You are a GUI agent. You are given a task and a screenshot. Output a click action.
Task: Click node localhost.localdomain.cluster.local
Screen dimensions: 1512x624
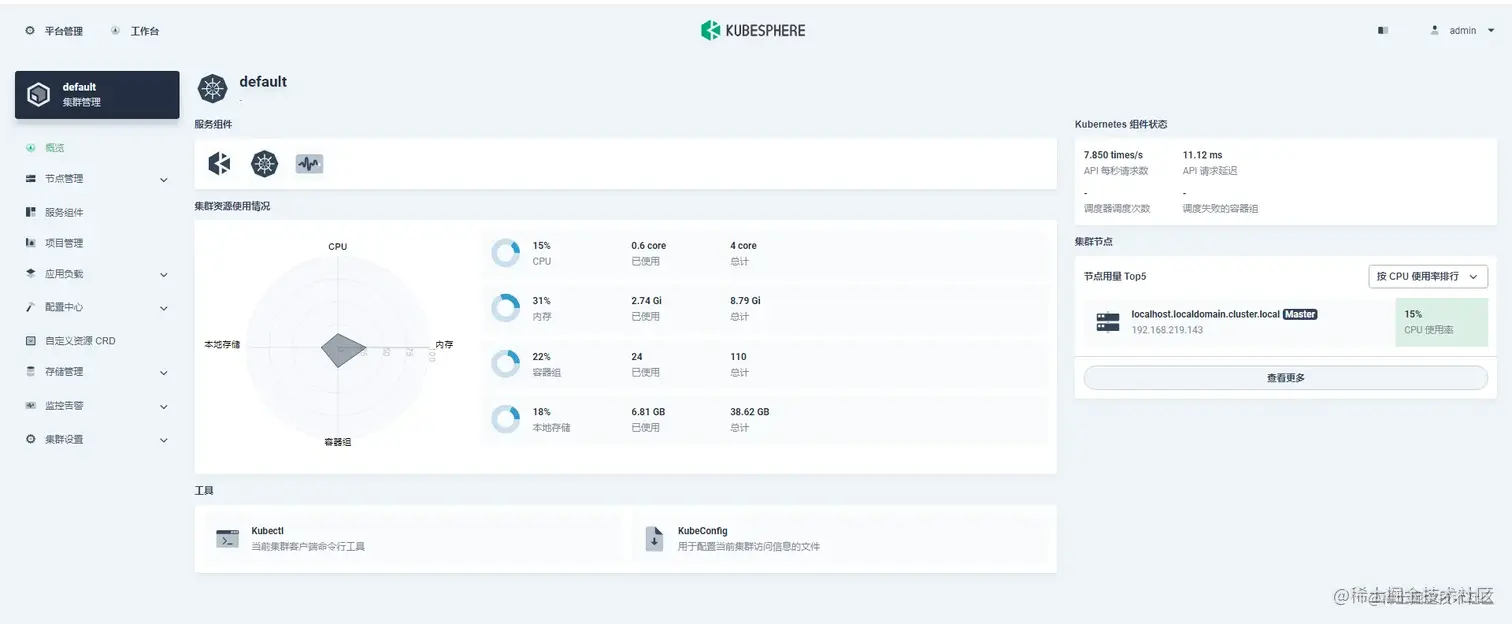(1205, 314)
